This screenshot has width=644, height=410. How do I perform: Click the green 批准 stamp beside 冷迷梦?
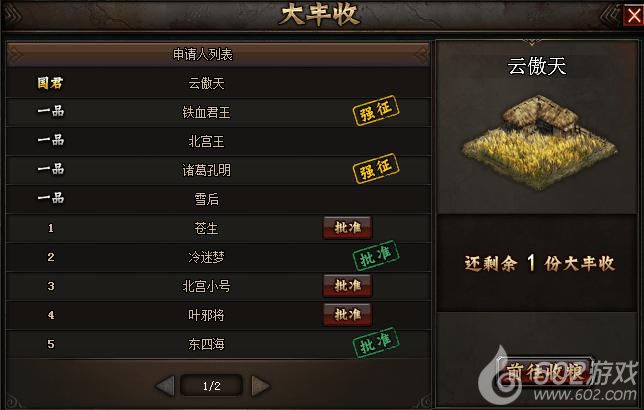(x=376, y=256)
